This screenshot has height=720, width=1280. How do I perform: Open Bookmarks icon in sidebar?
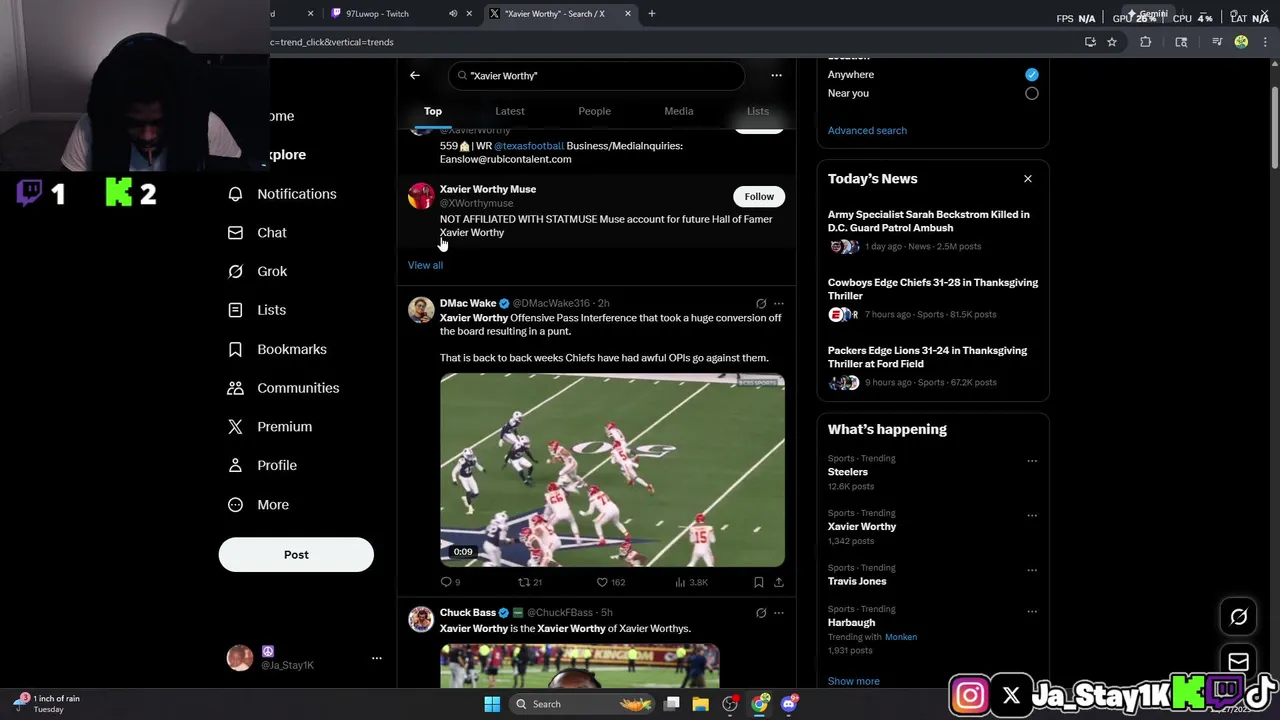point(235,349)
